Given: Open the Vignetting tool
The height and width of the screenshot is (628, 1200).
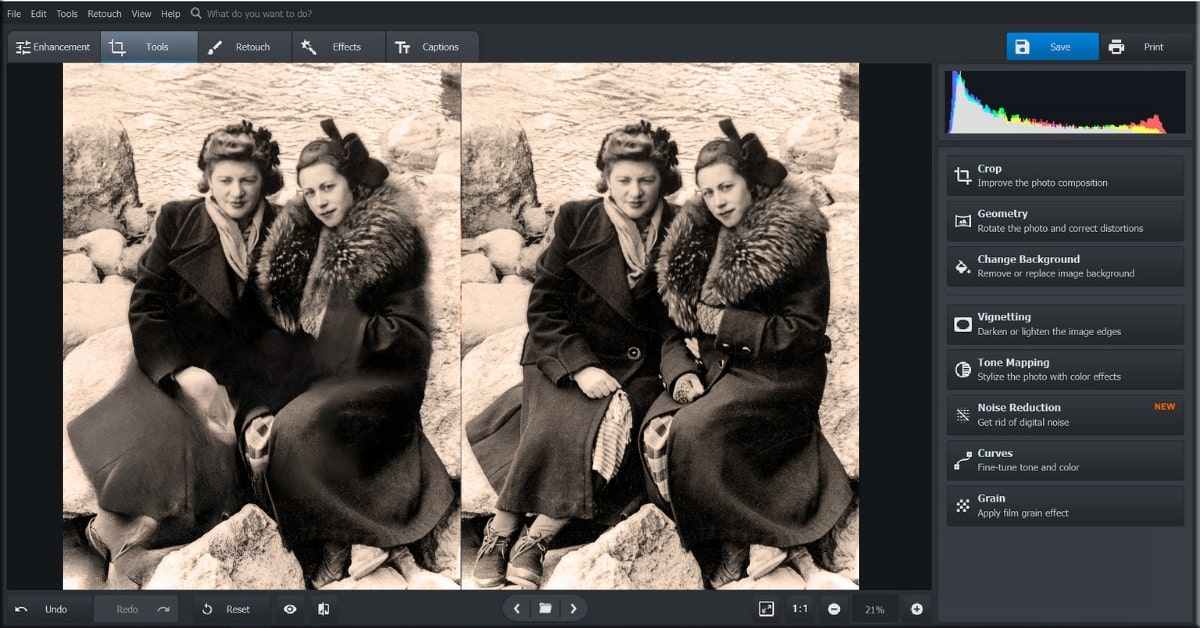Looking at the screenshot, I should click(1065, 324).
